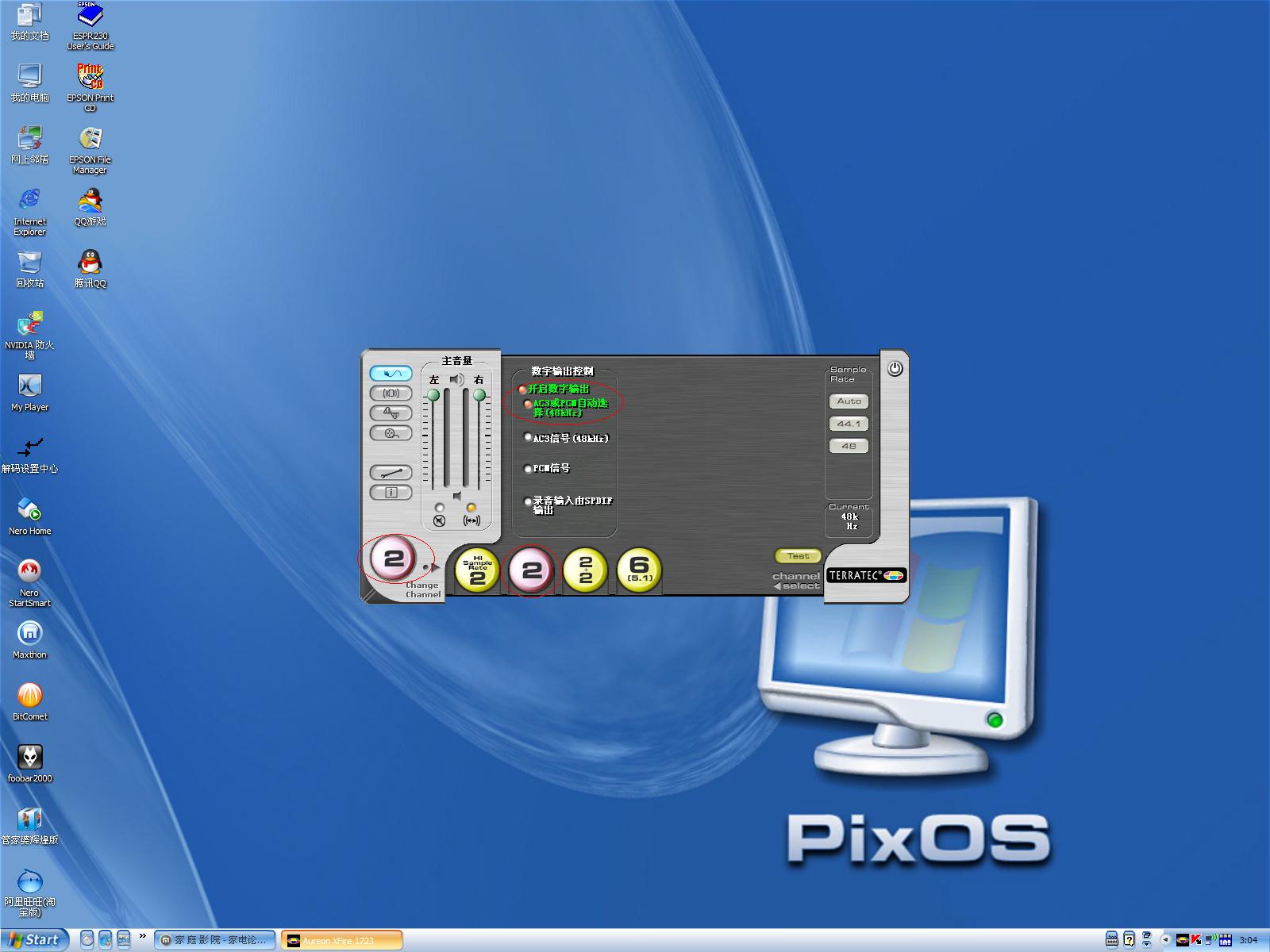
Task: Click Kaspersky tray icon
Action: click(1196, 940)
